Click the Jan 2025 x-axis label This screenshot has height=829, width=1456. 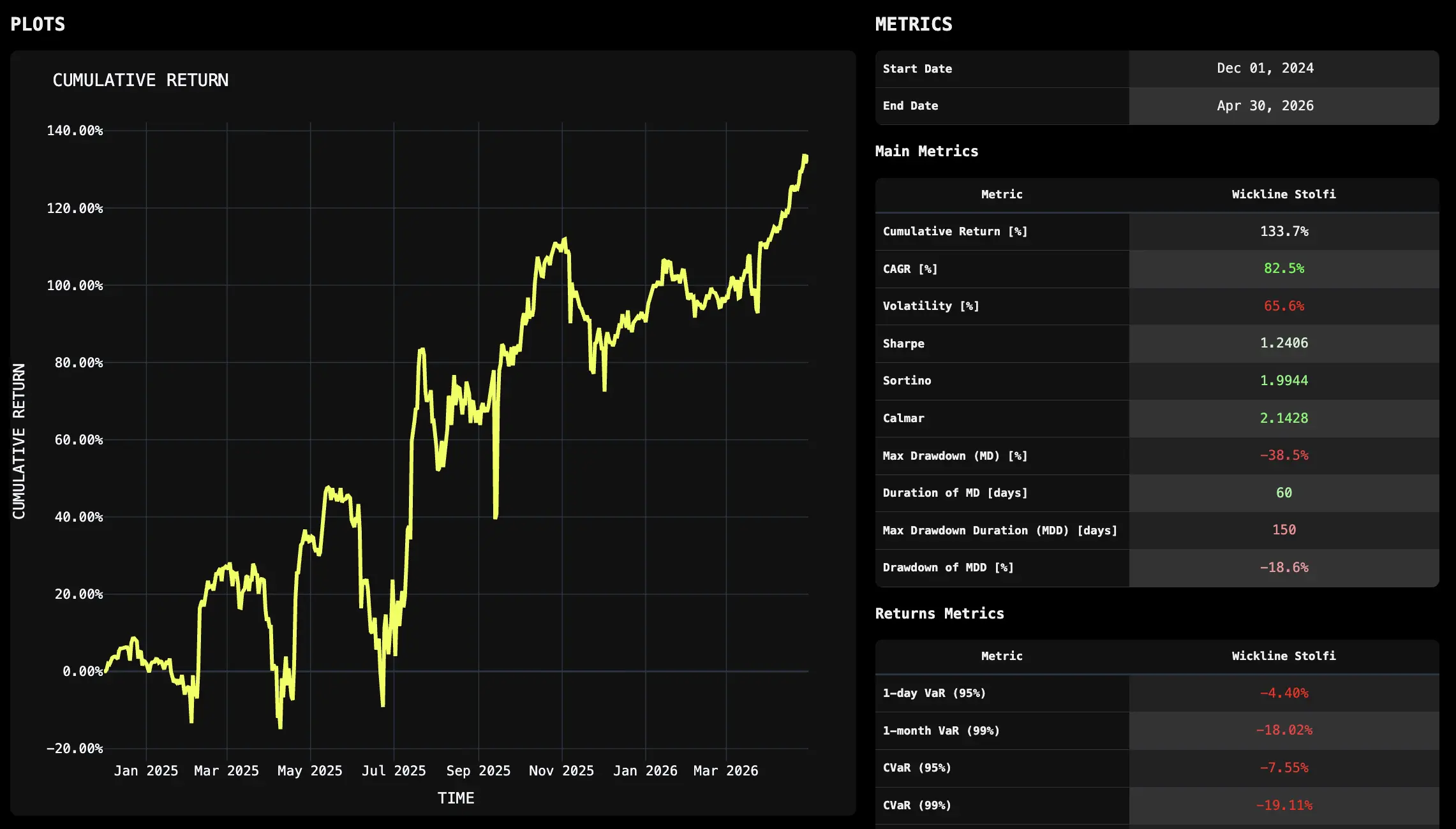click(x=146, y=771)
